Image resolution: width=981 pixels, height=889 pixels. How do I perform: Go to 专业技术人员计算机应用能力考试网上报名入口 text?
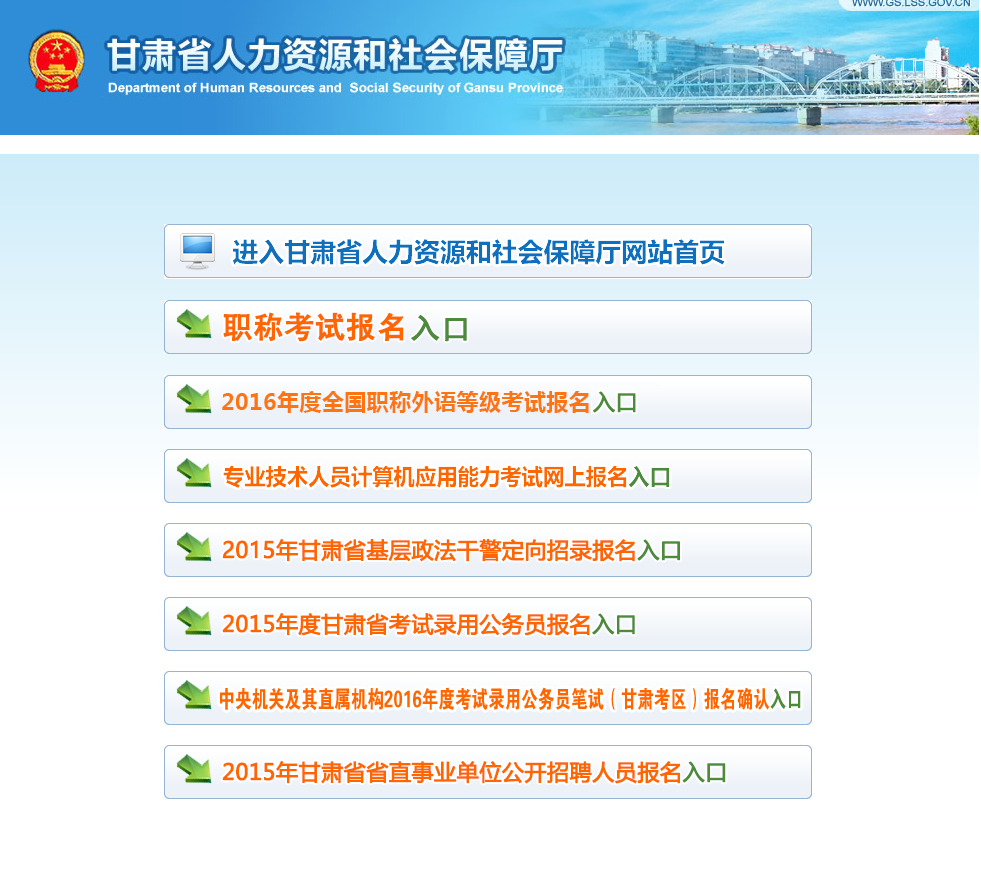click(446, 477)
